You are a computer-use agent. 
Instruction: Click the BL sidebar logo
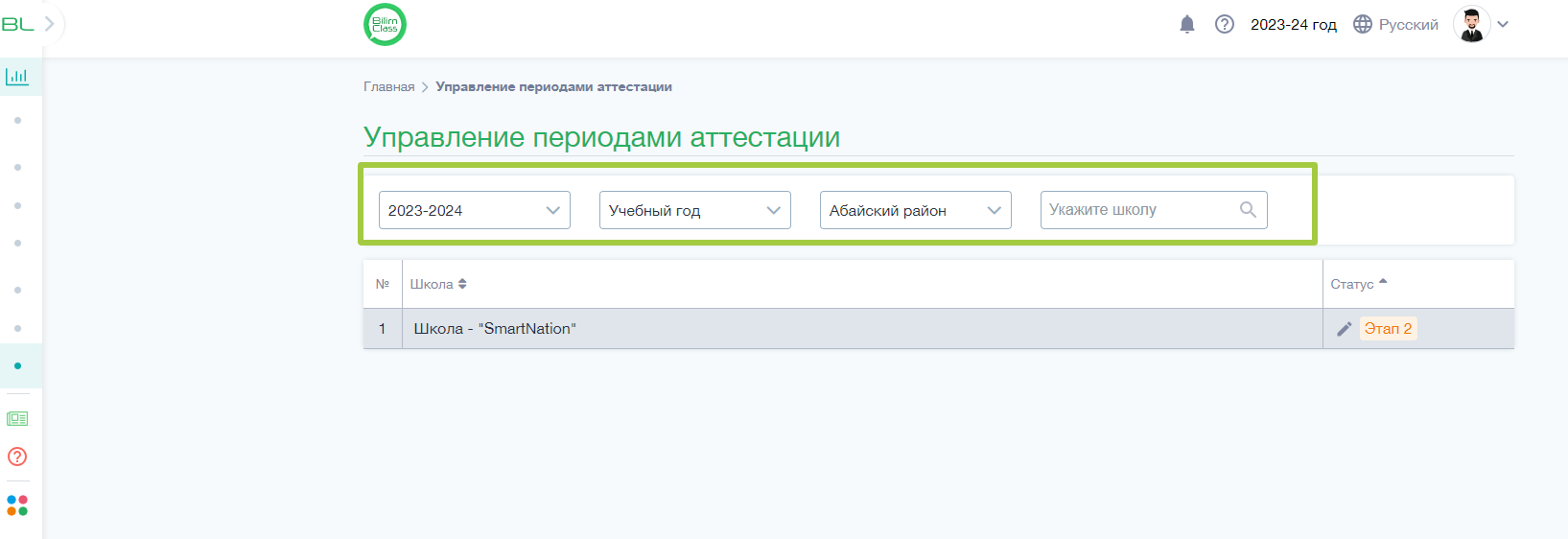(17, 24)
